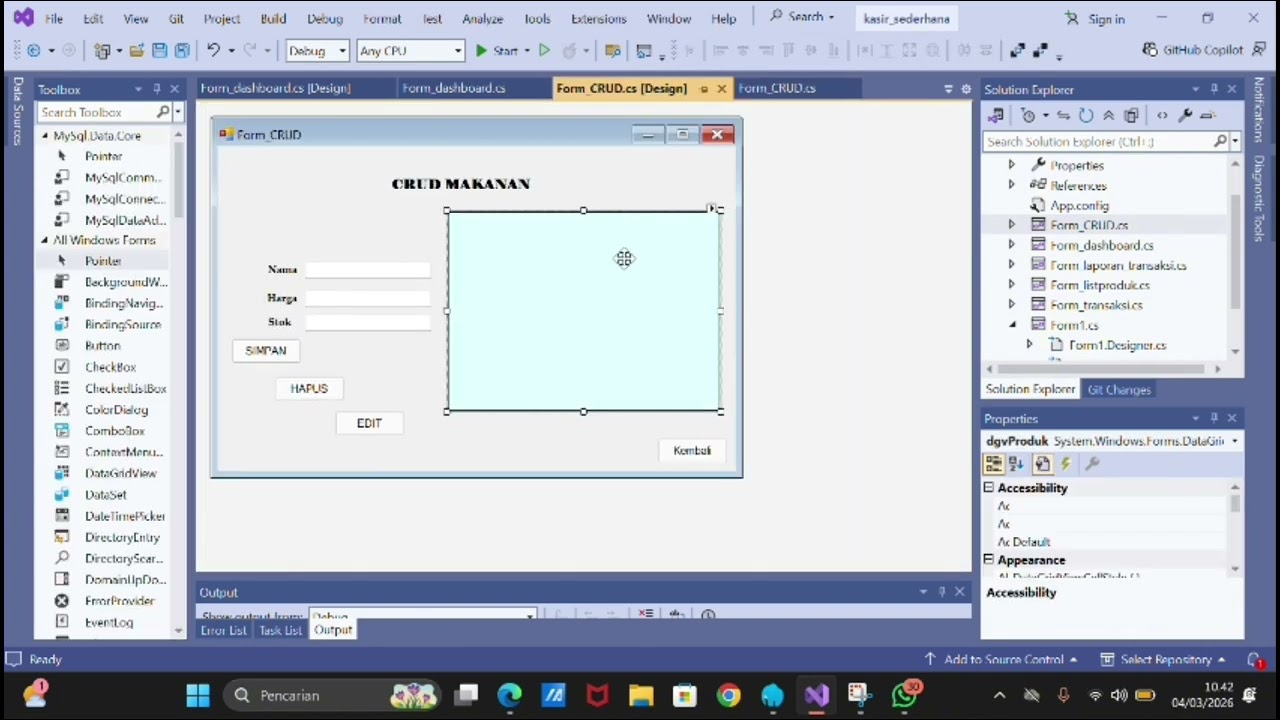
Task: Collapse the All Windows Forms toolbox group
Action: 45,240
